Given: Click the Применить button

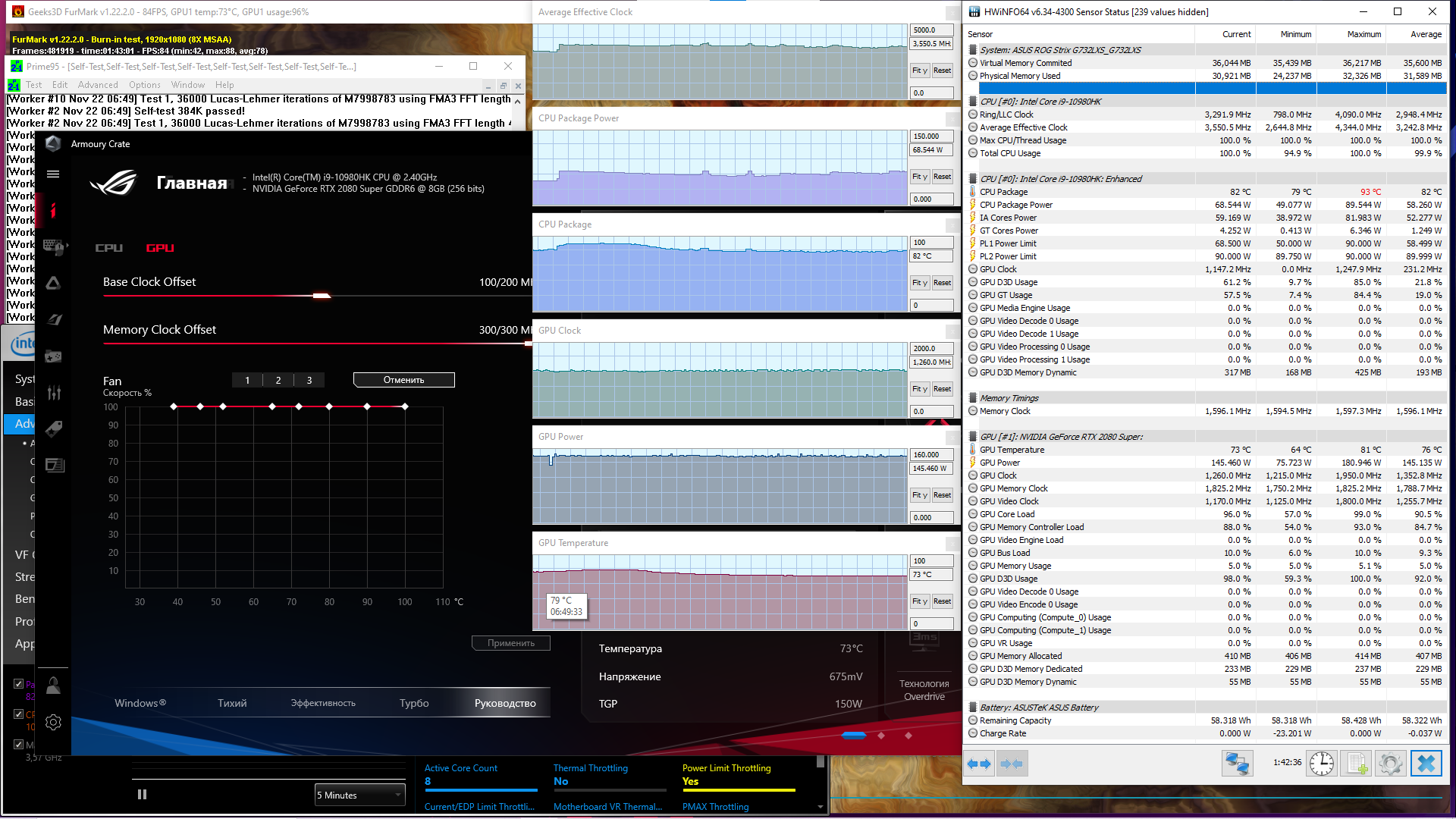Looking at the screenshot, I should click(511, 643).
